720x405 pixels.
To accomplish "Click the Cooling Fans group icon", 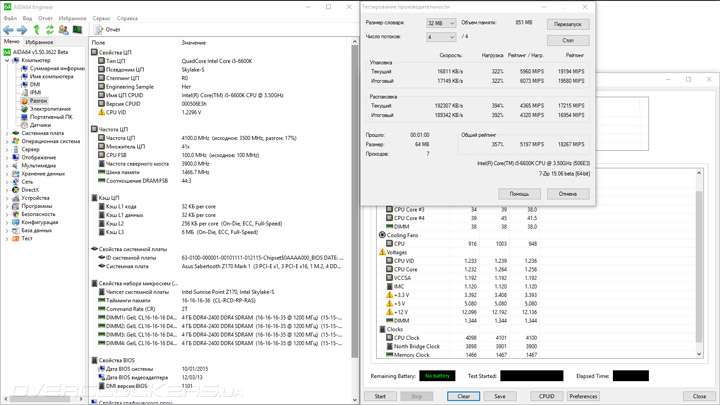I will tap(382, 235).
